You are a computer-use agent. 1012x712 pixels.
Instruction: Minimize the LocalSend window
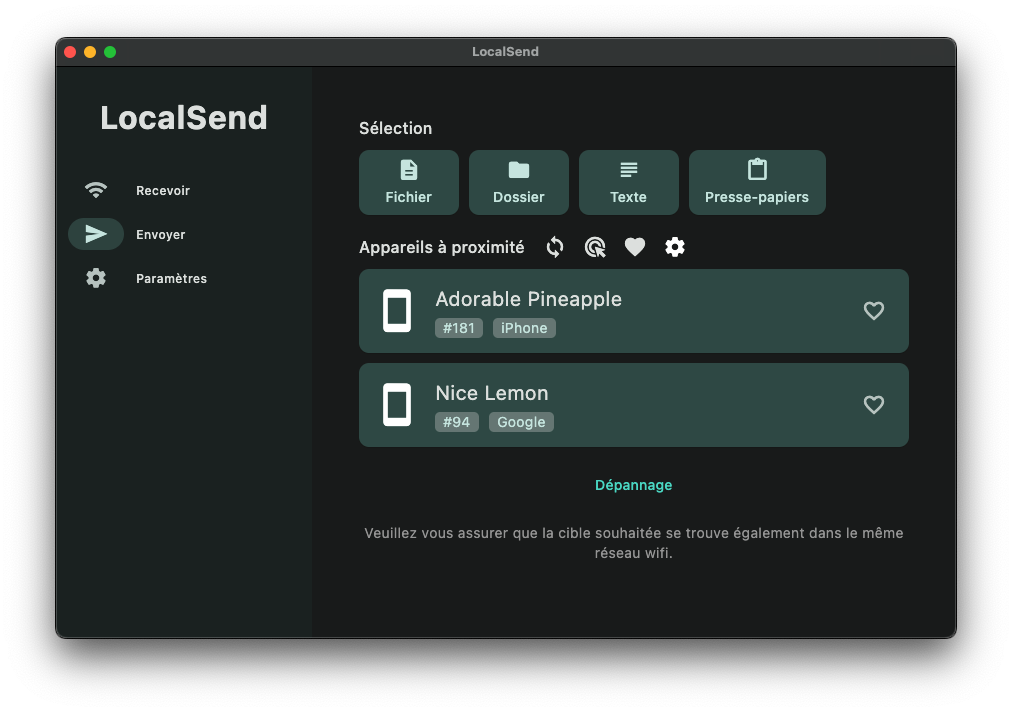[90, 52]
